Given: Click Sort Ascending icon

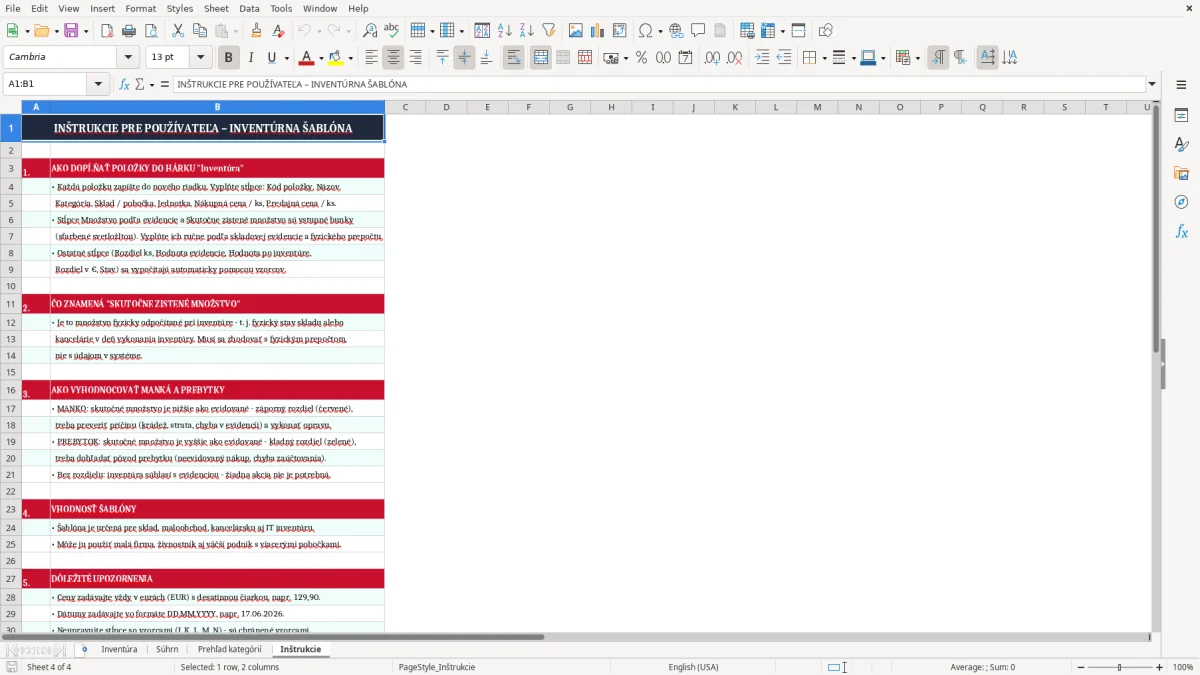Looking at the screenshot, I should click(x=505, y=31).
